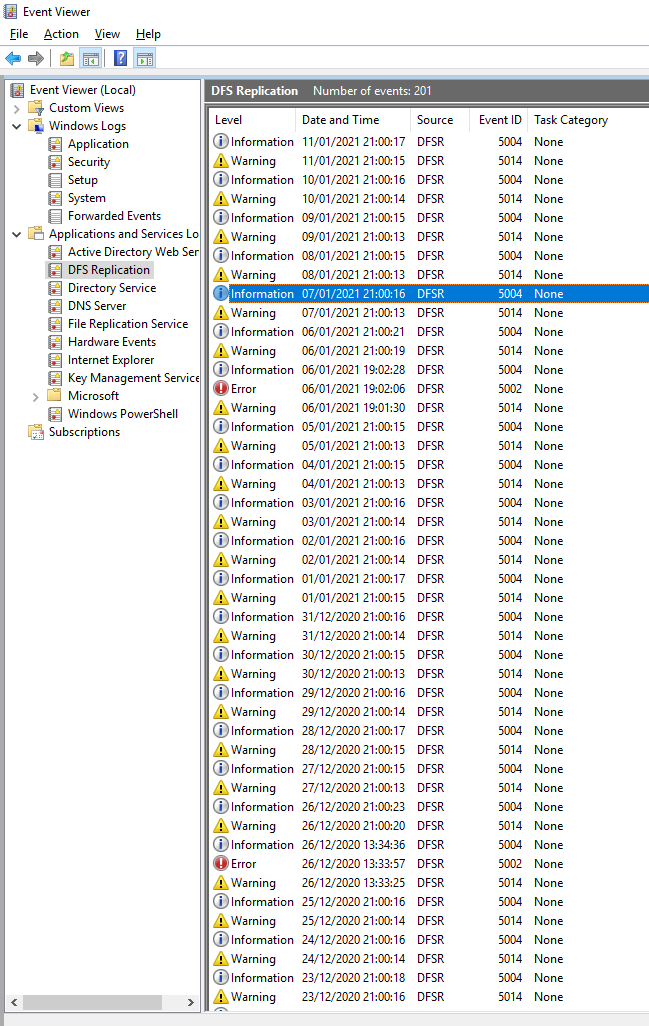The width and height of the screenshot is (649, 1026).
Task: Select Directory Service log
Action: (x=112, y=288)
